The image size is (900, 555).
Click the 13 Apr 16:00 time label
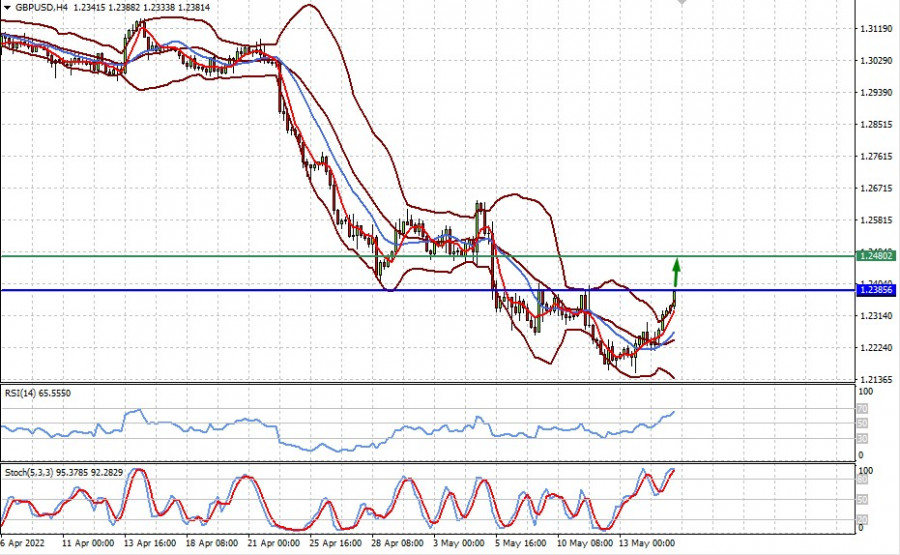[x=149, y=543]
